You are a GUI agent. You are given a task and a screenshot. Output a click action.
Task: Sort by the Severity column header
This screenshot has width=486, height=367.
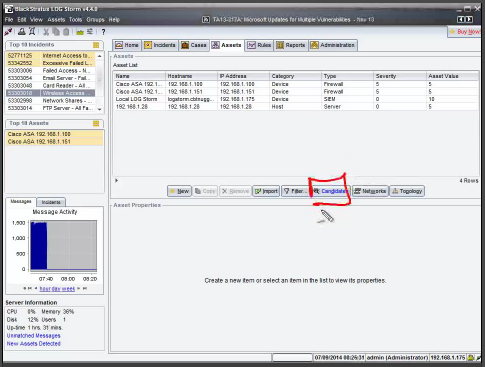(400, 76)
